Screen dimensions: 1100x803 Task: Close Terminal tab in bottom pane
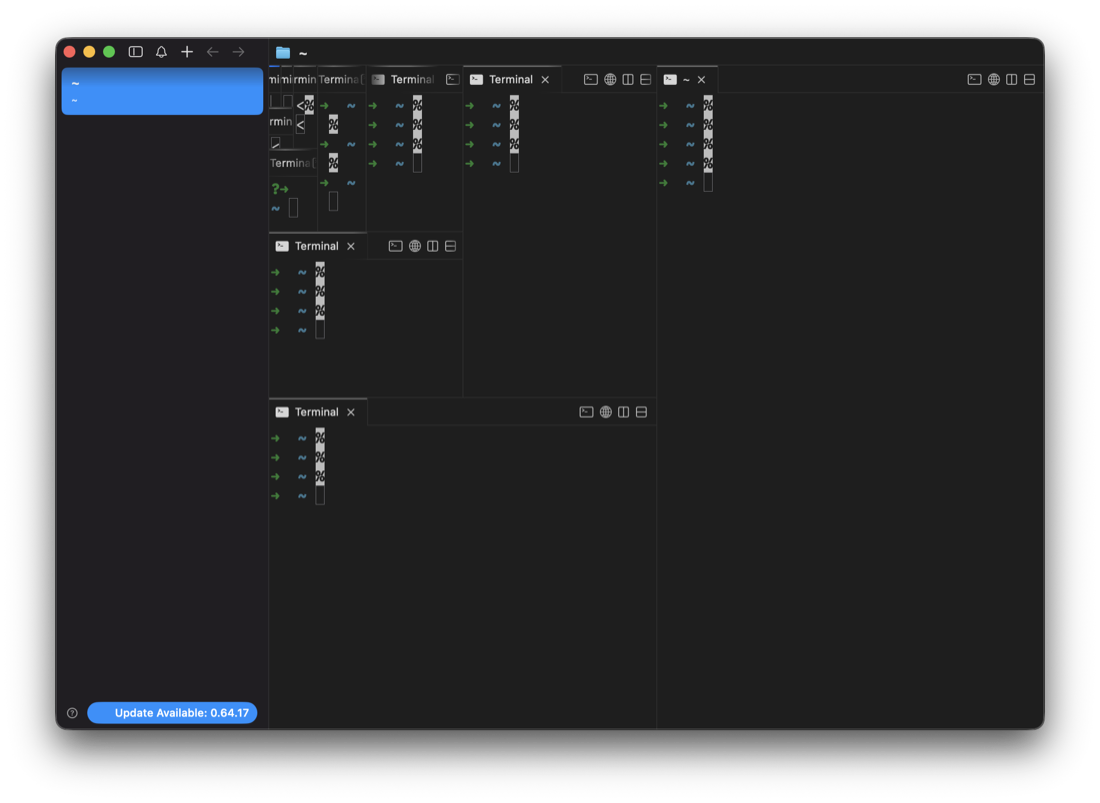tap(351, 412)
